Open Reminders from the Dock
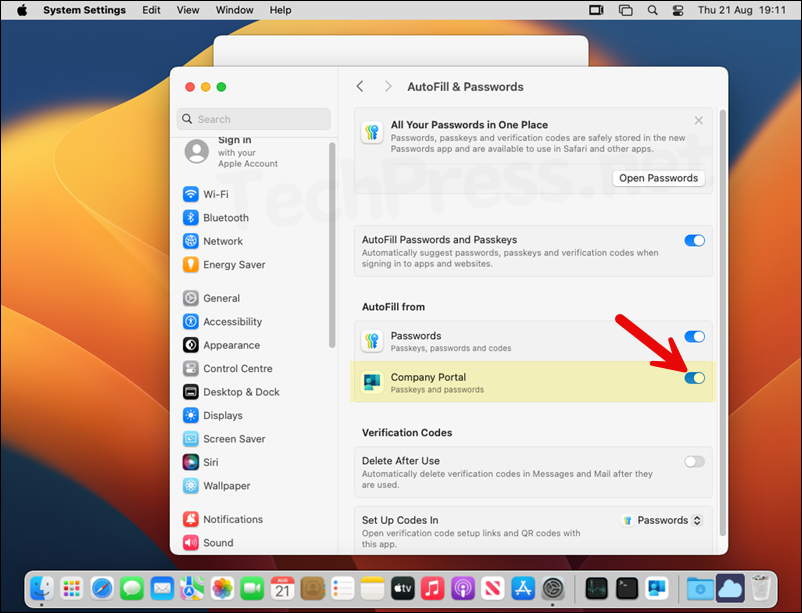The height and width of the screenshot is (613, 802). (x=342, y=588)
